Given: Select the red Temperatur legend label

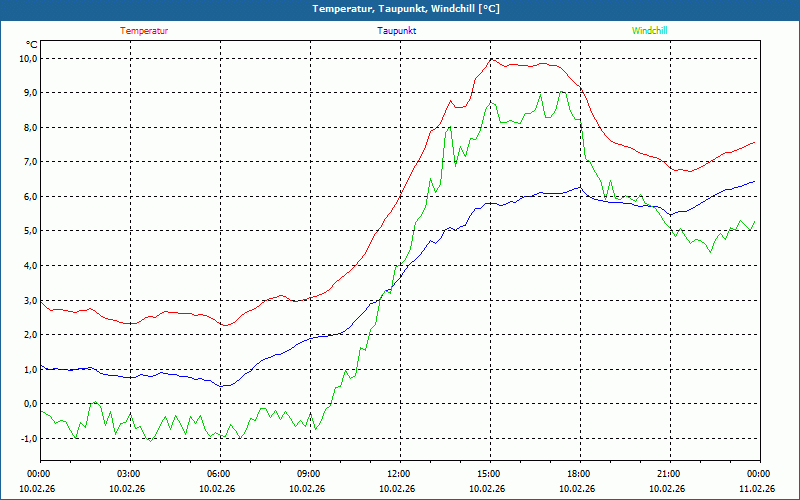Looking at the screenshot, I should tap(144, 31).
